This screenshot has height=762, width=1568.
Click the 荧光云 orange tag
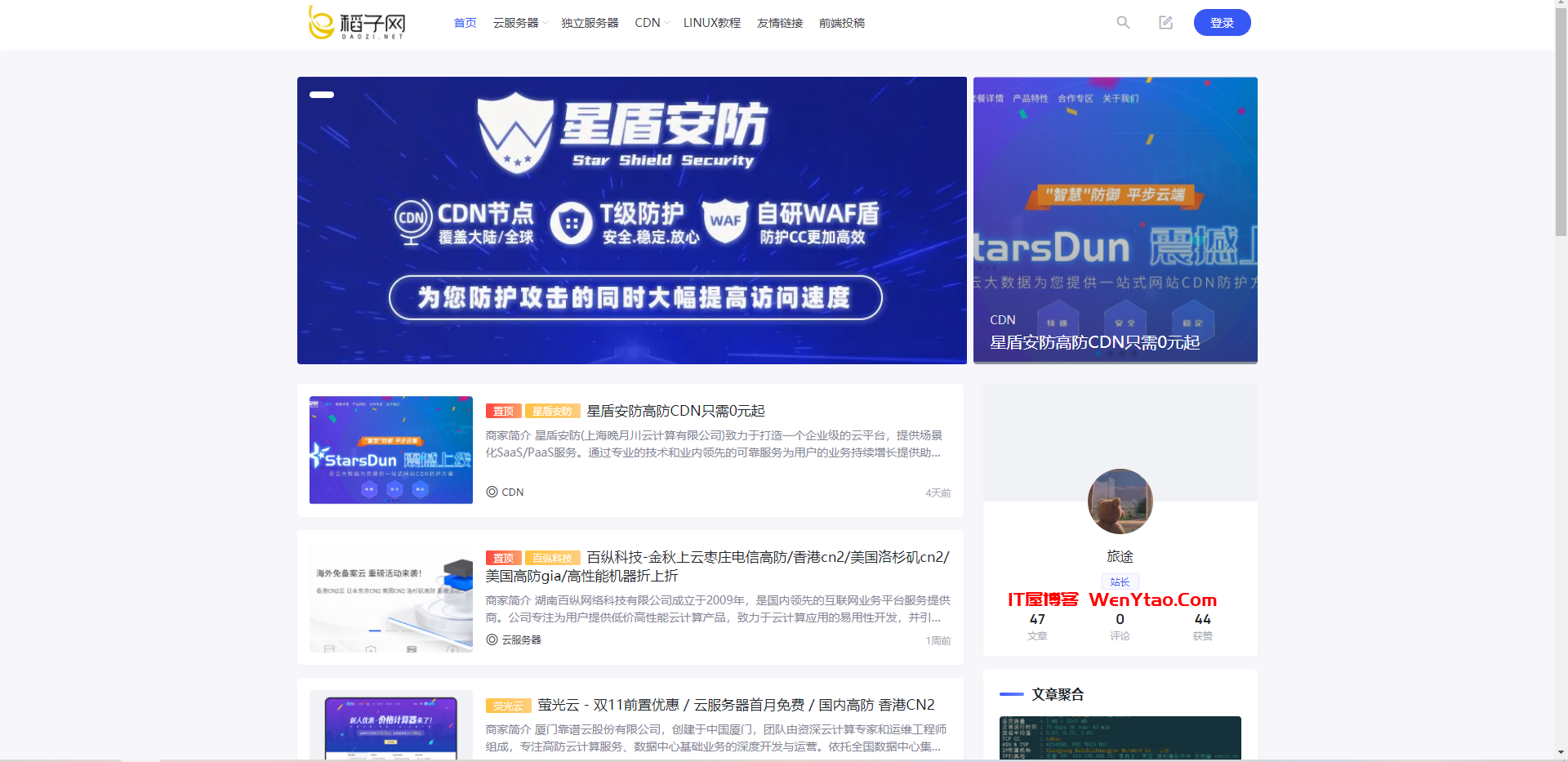click(508, 706)
